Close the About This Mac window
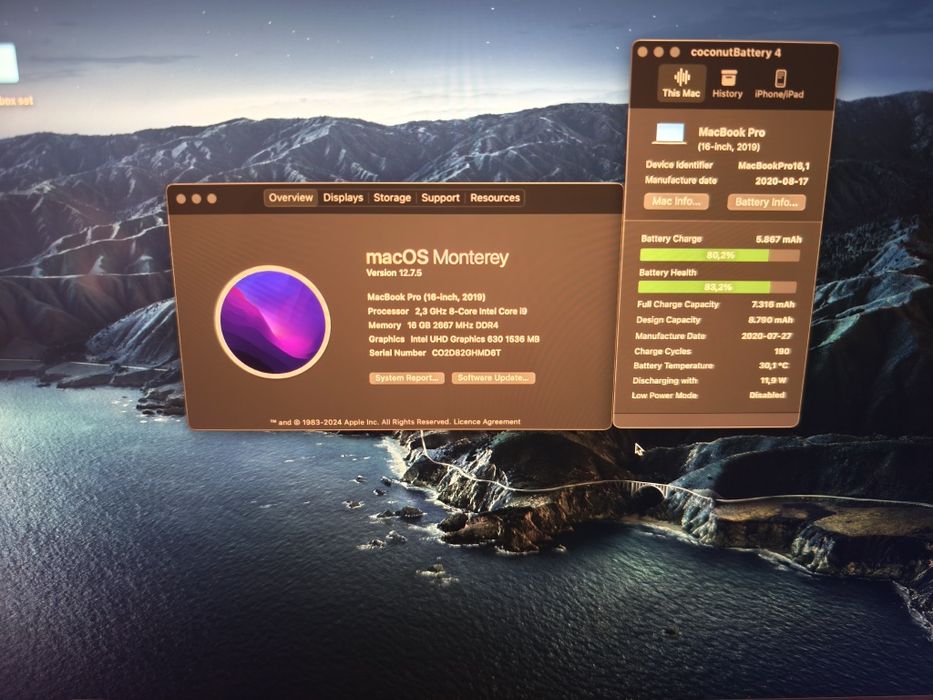Viewport: 933px width, 700px height. click(181, 199)
